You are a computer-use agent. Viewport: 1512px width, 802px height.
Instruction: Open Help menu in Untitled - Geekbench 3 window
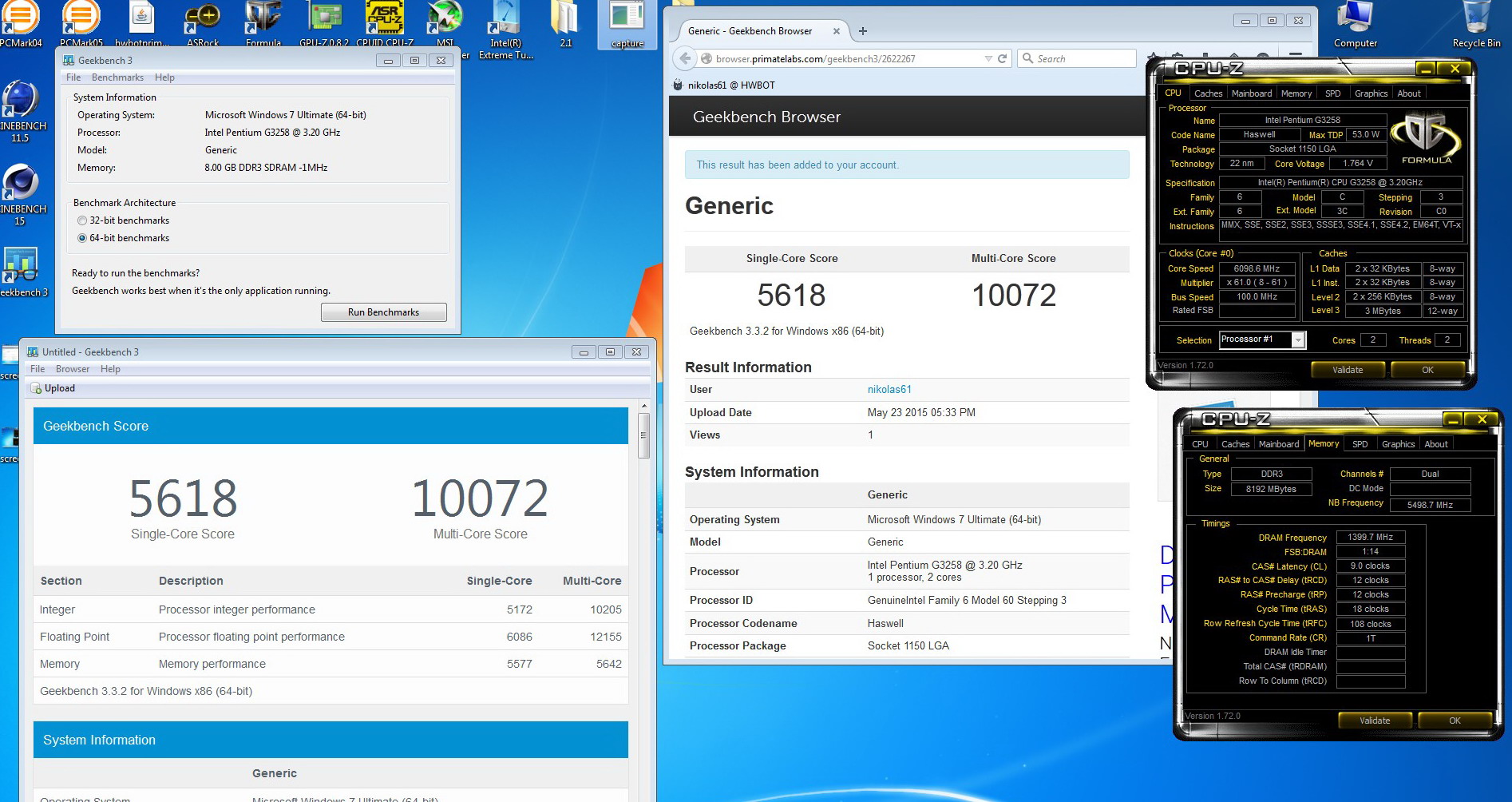point(110,369)
